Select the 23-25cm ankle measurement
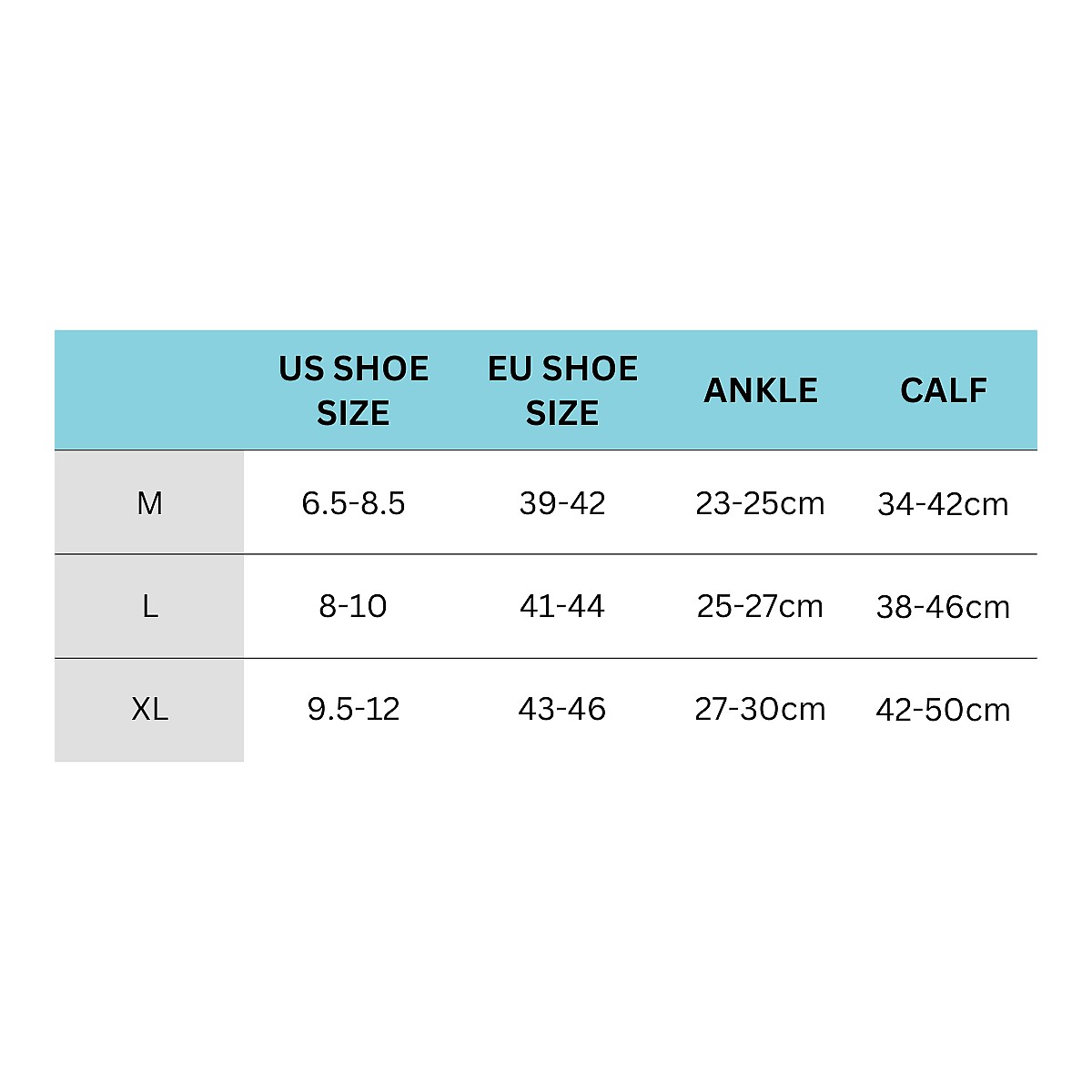Screen dimensions: 1092x1092 (x=761, y=503)
